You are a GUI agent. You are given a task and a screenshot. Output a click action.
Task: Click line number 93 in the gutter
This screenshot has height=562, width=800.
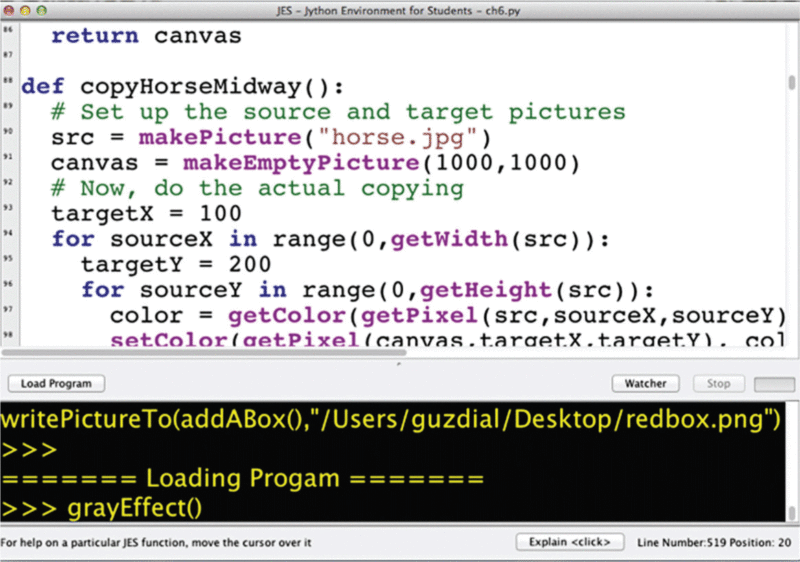[8, 208]
